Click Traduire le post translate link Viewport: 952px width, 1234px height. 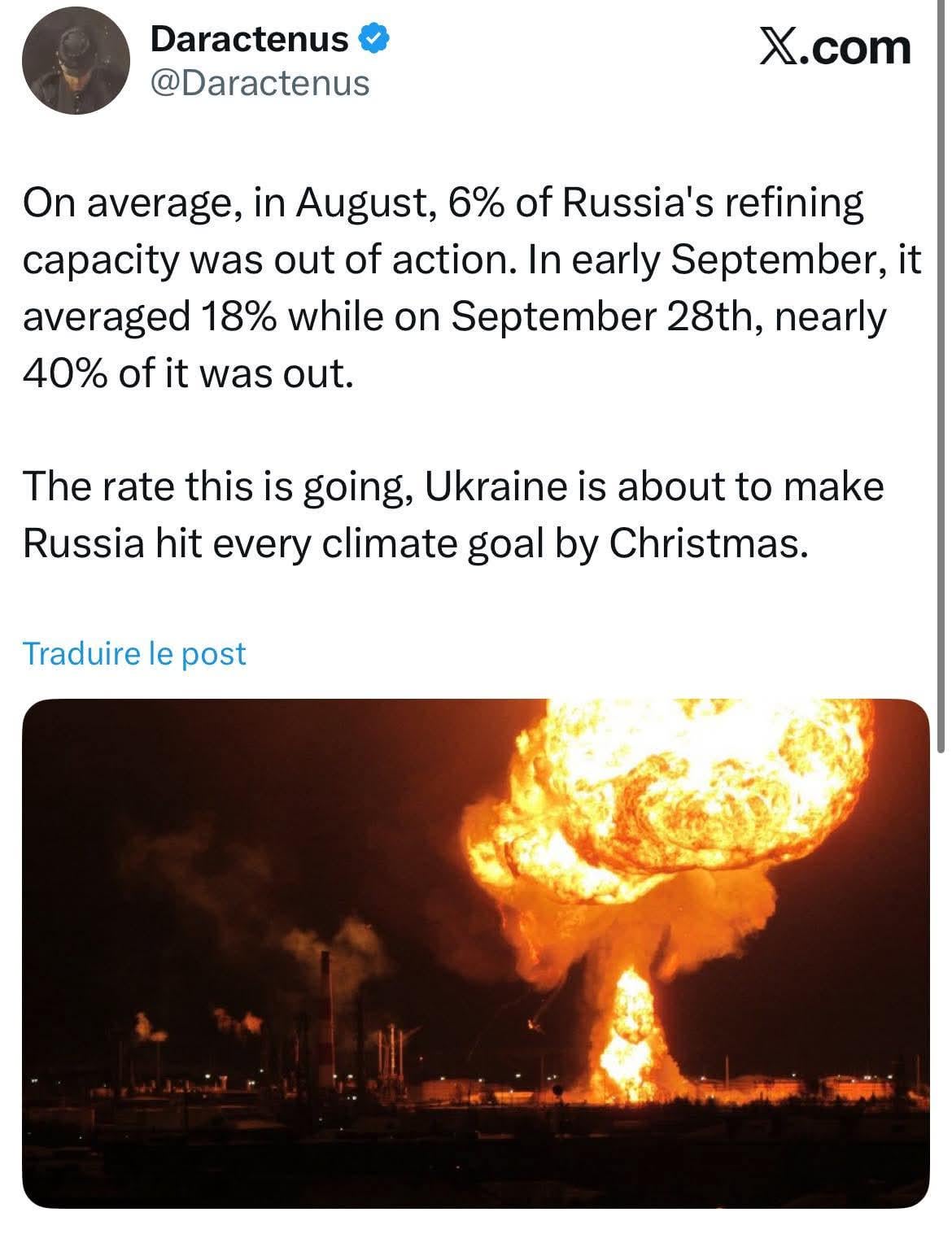point(134,653)
